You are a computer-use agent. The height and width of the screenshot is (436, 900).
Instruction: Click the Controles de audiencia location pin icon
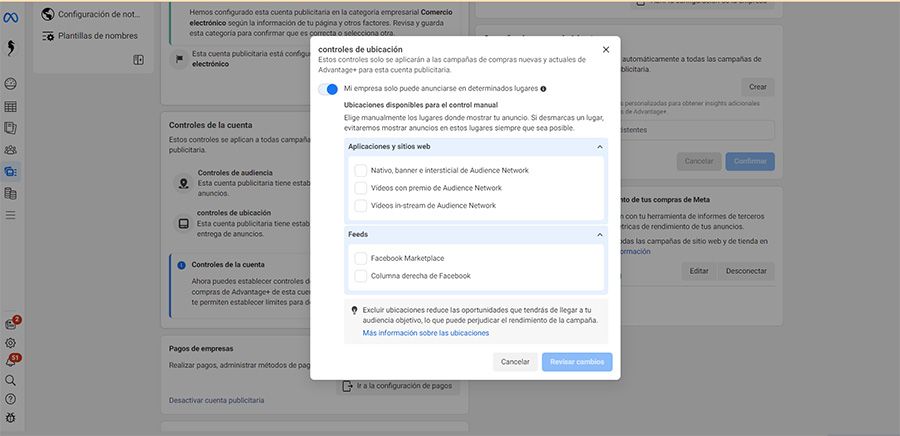pyautogui.click(x=184, y=184)
